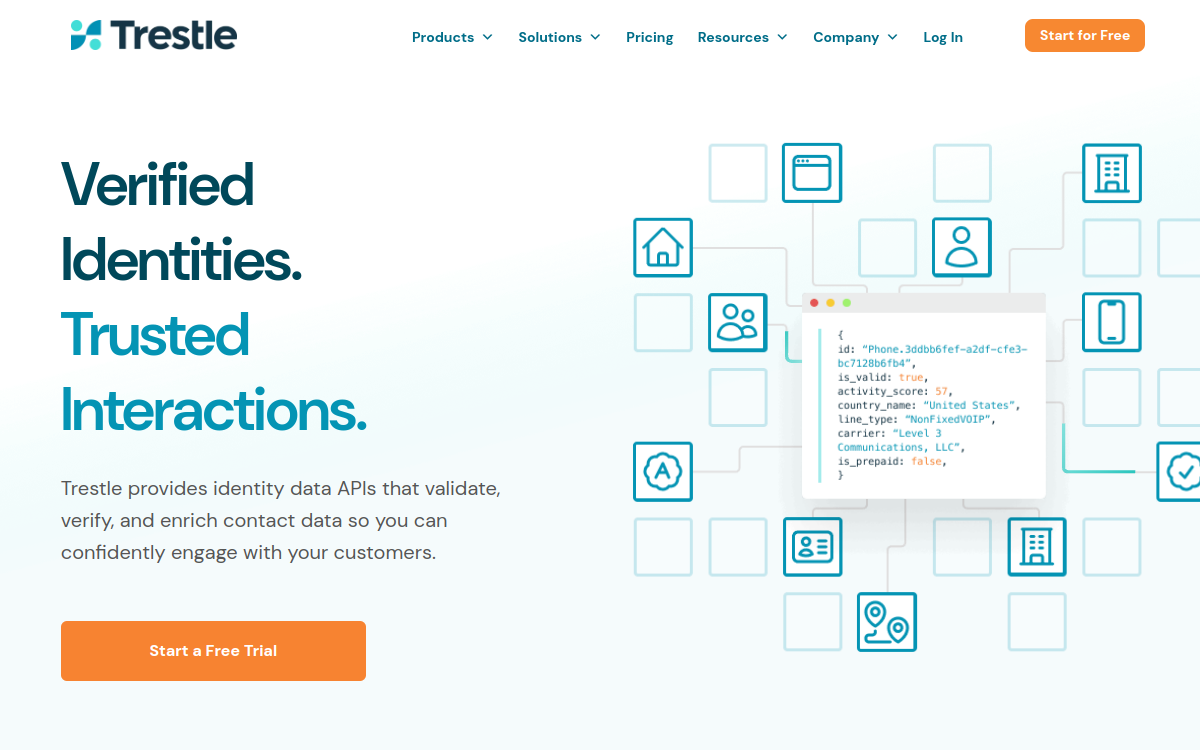Click "is_valid: true" line in code sample
Viewport: 1200px width, 750px height.
tap(883, 378)
